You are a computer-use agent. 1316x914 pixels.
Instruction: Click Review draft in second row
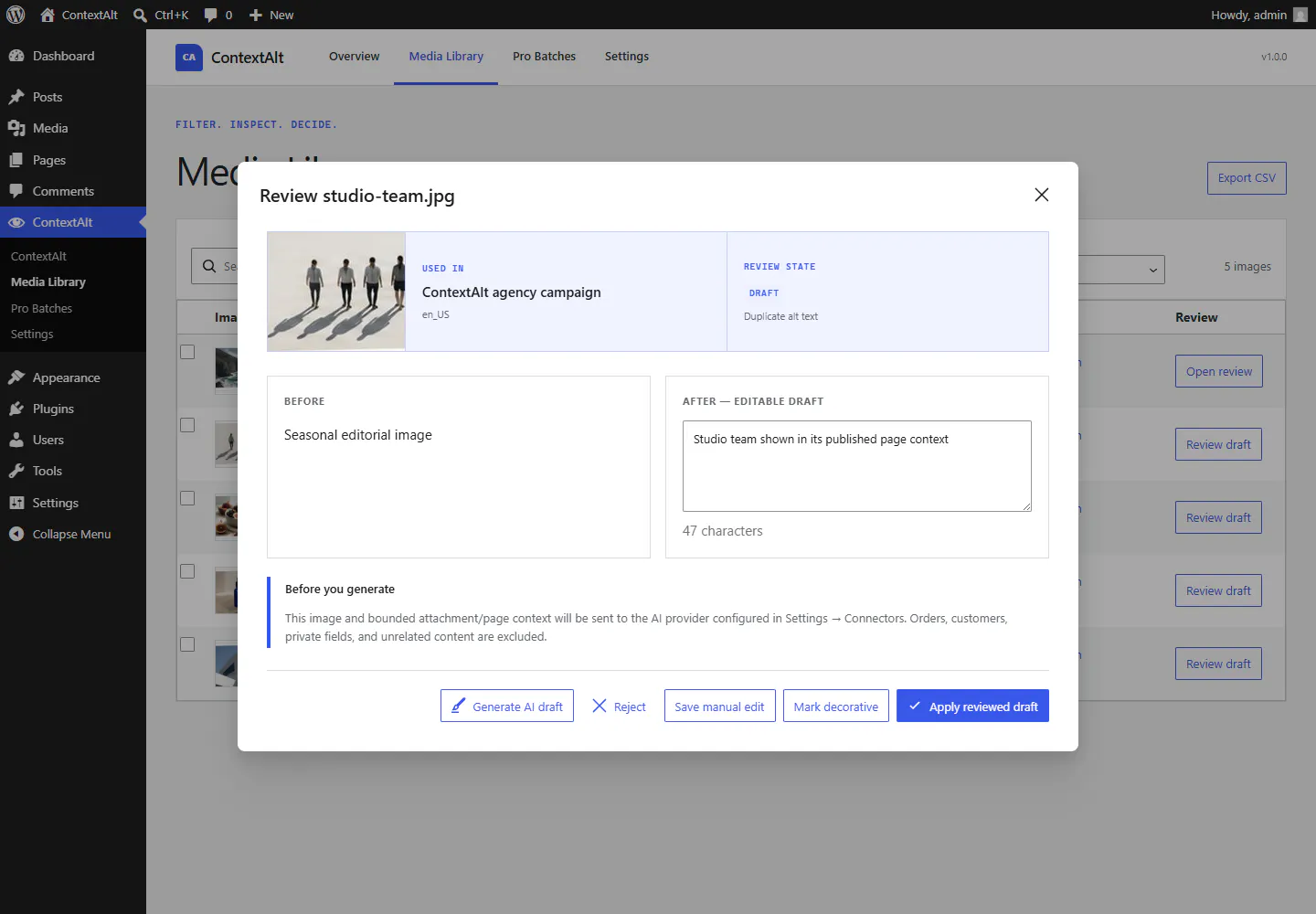[x=1218, y=444]
